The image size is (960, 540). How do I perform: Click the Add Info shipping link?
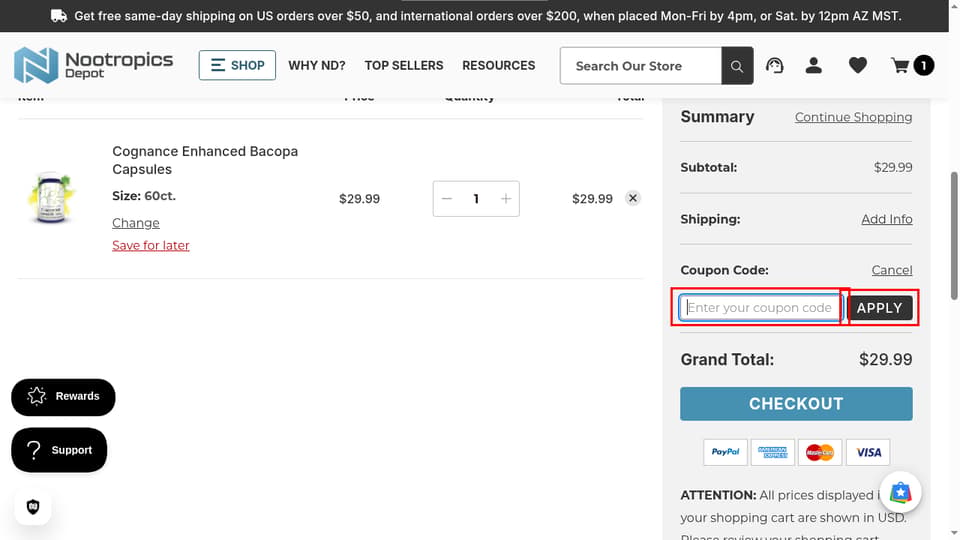coord(887,219)
